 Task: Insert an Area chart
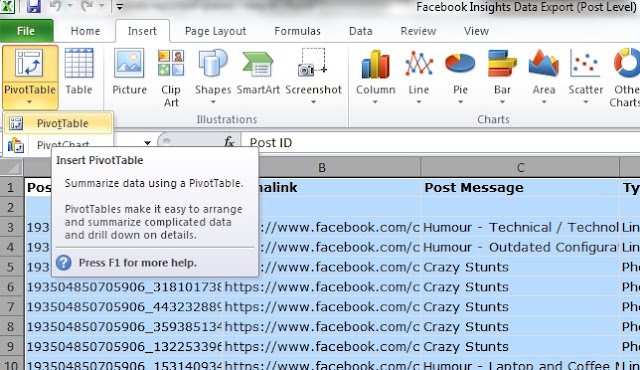pos(544,76)
